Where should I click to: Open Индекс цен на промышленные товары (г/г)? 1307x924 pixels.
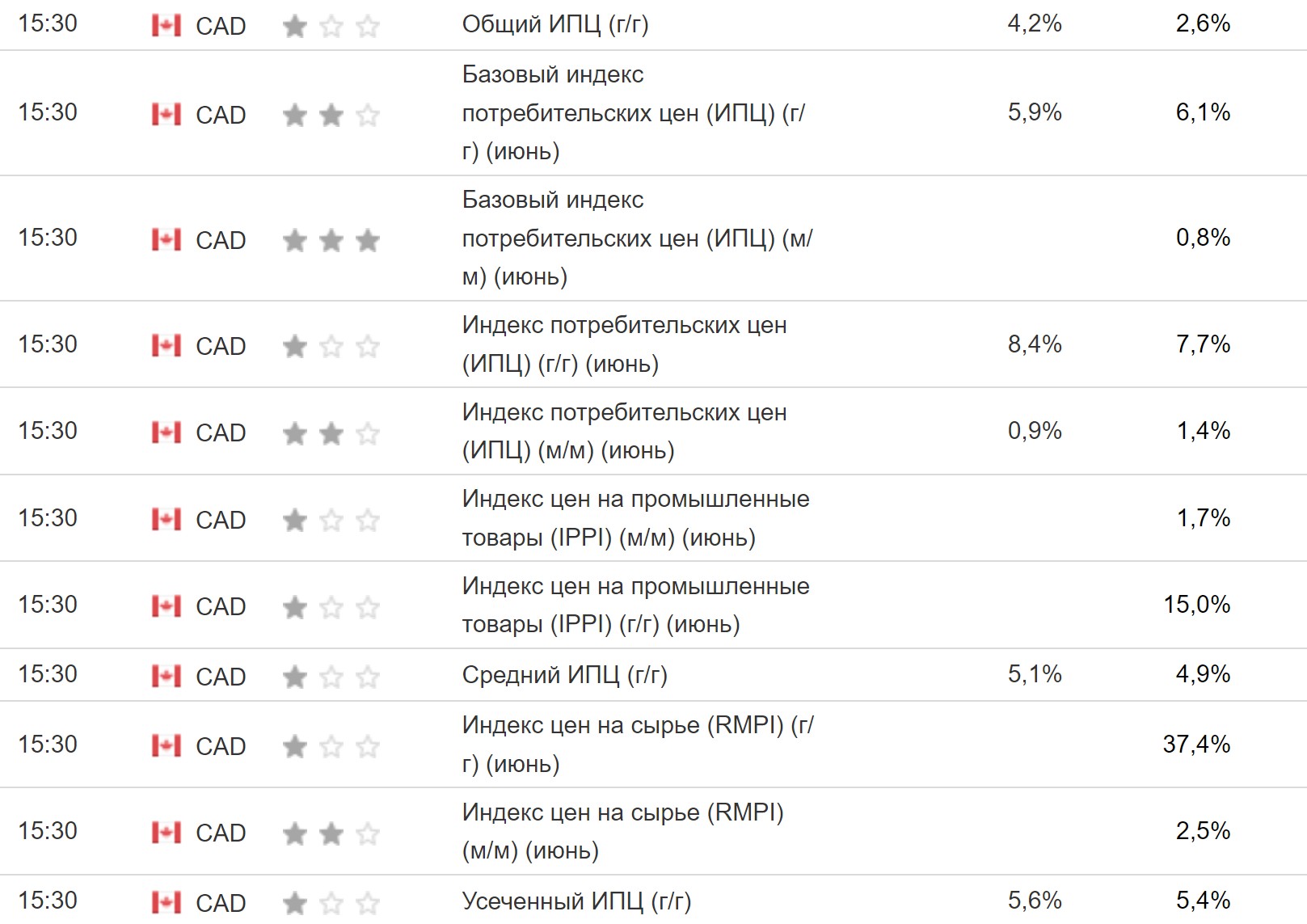635,605
